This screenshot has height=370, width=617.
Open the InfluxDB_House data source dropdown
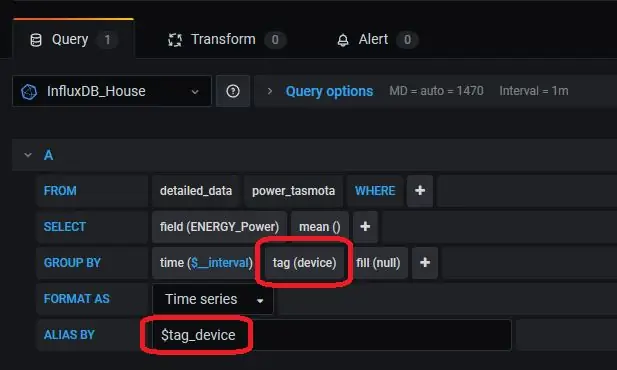click(112, 91)
